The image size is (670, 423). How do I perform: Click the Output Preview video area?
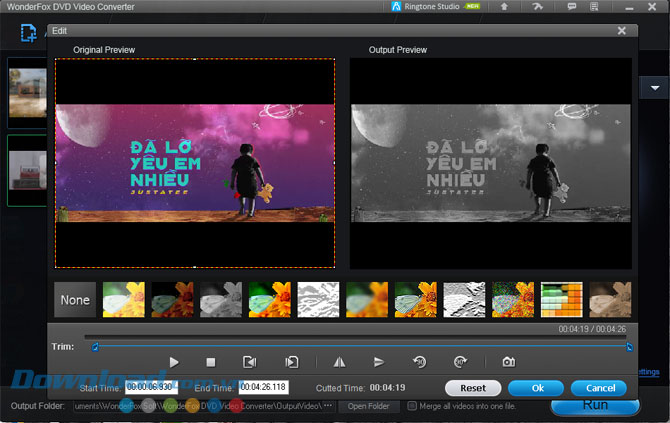491,163
